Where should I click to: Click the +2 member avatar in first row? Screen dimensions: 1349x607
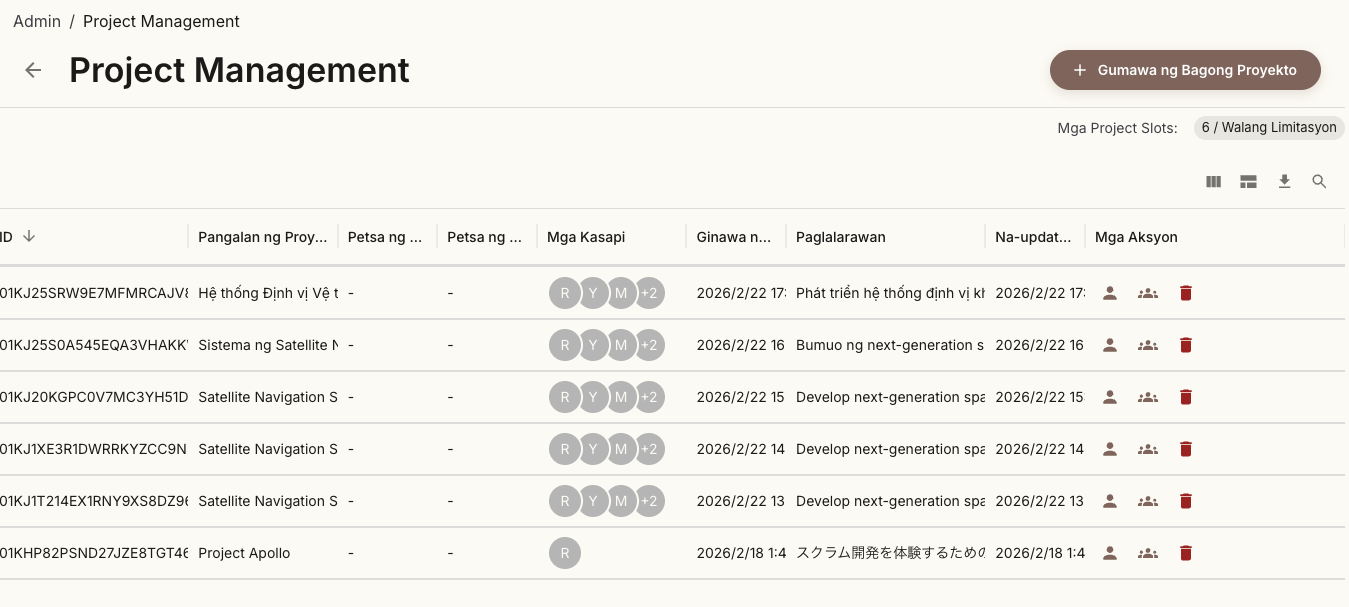point(649,293)
